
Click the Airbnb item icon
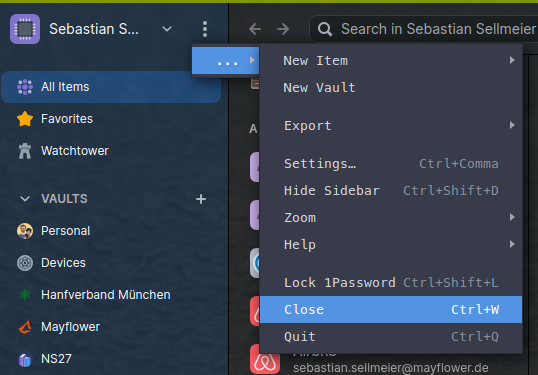265,360
